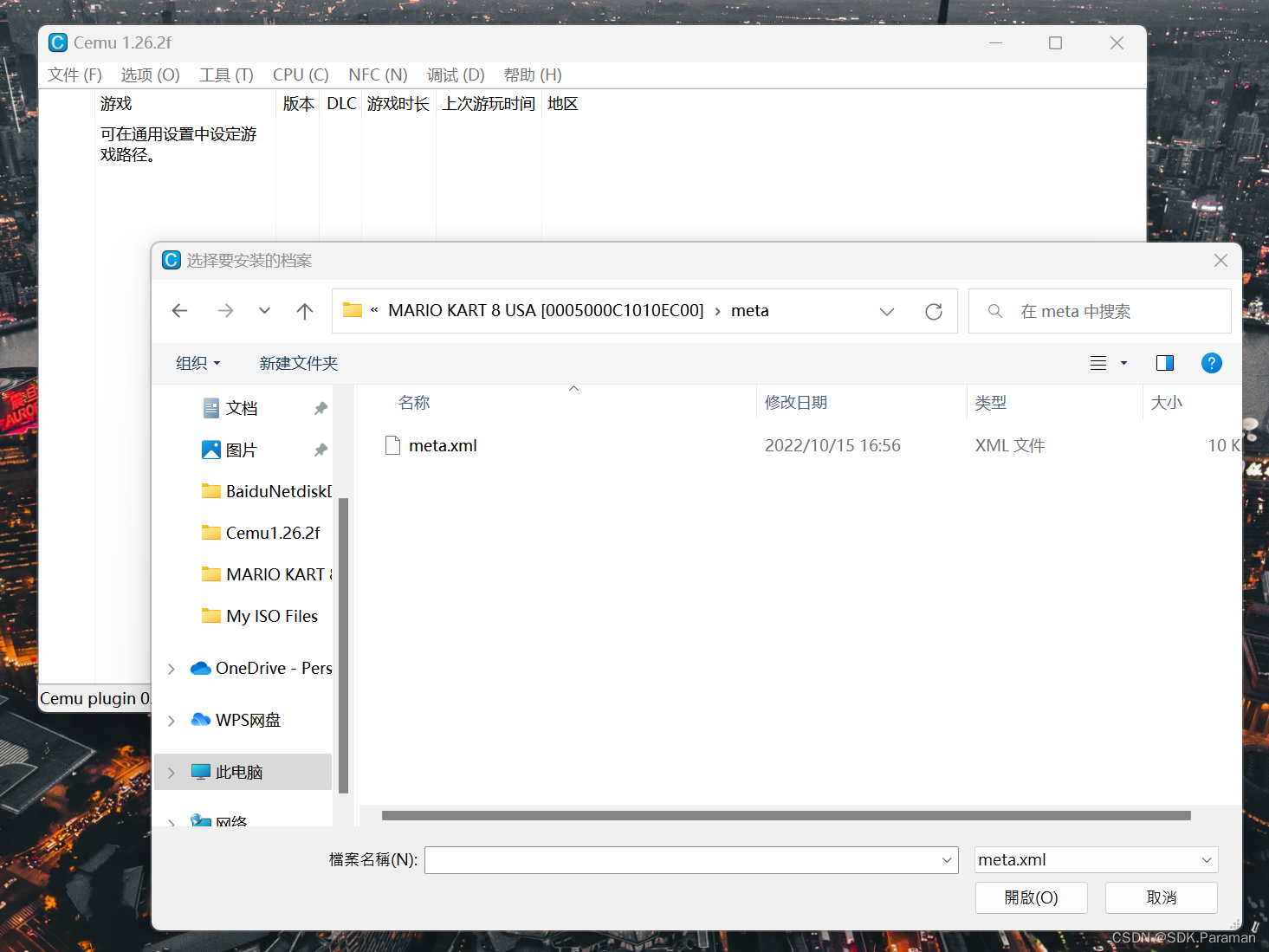Go back with the left arrow button
The height and width of the screenshot is (952, 1269).
coord(180,311)
